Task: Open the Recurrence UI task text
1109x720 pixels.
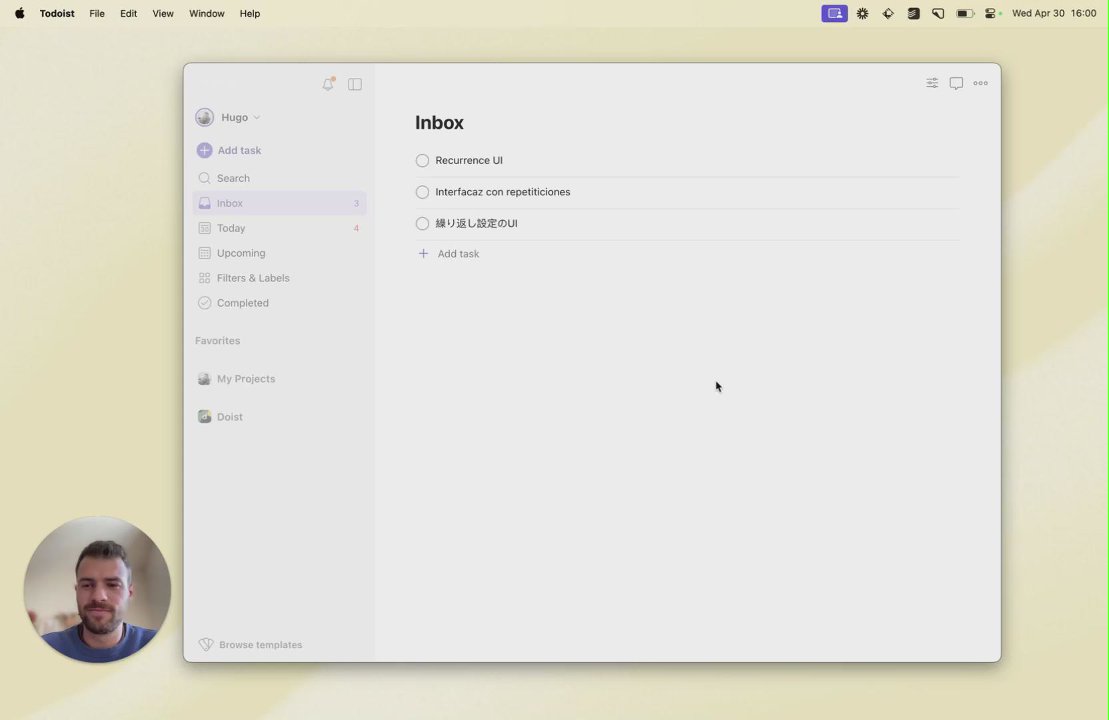Action: click(x=469, y=161)
